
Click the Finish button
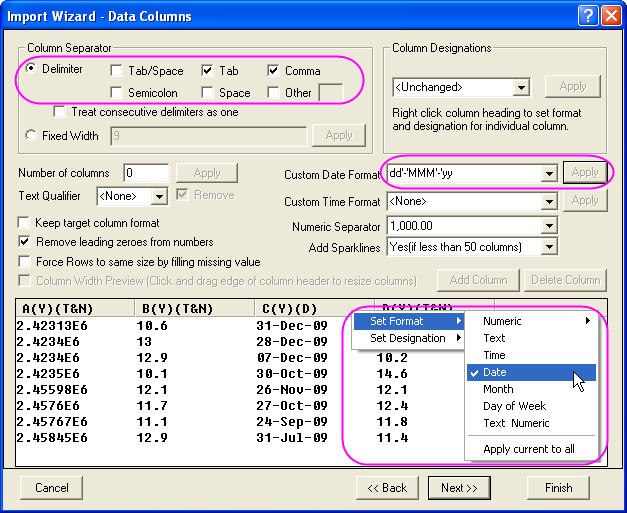pos(558,488)
